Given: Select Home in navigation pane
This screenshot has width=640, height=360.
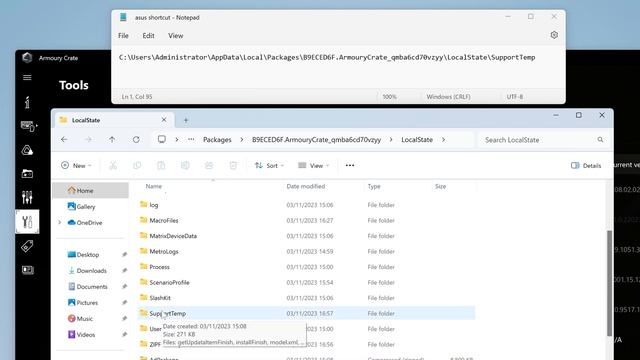Looking at the screenshot, I should 91,191.
